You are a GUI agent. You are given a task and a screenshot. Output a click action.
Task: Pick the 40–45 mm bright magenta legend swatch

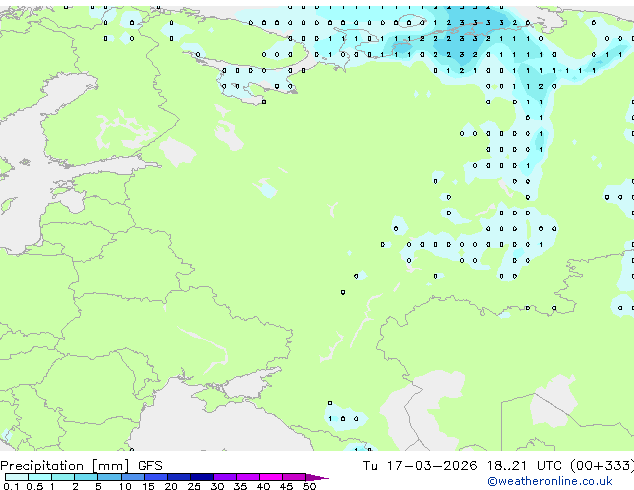coord(271,477)
